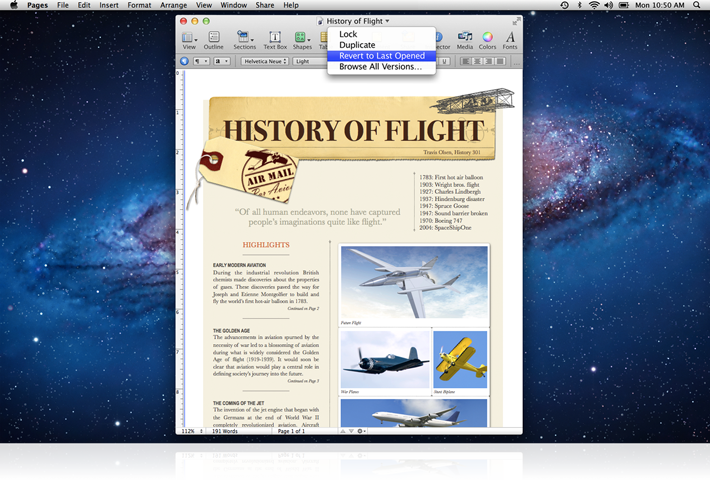710x485 pixels.
Task: Open the 112% zoom level dropdown
Action: click(190, 431)
